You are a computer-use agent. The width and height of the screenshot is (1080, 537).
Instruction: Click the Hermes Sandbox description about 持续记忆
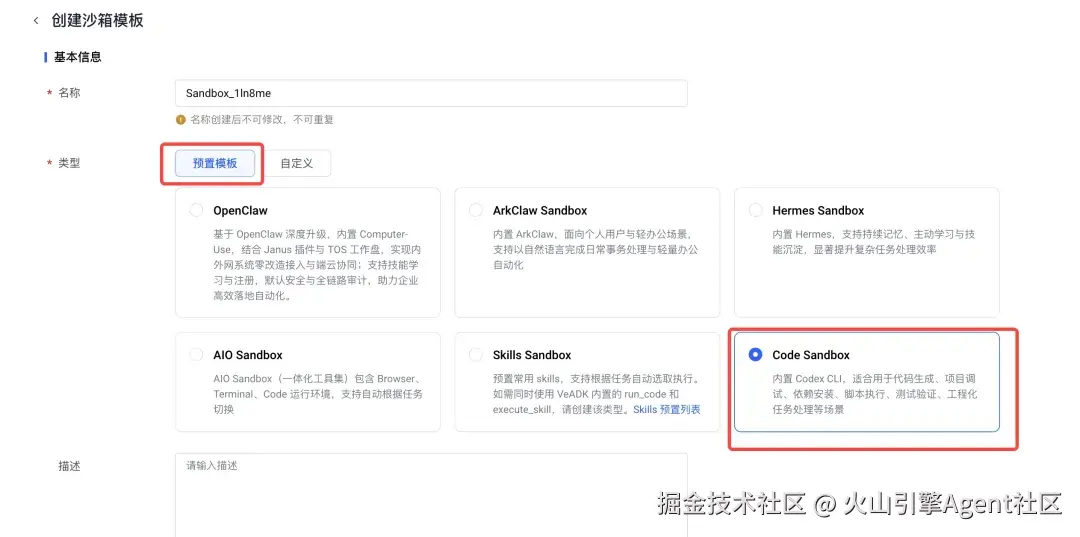click(x=873, y=242)
